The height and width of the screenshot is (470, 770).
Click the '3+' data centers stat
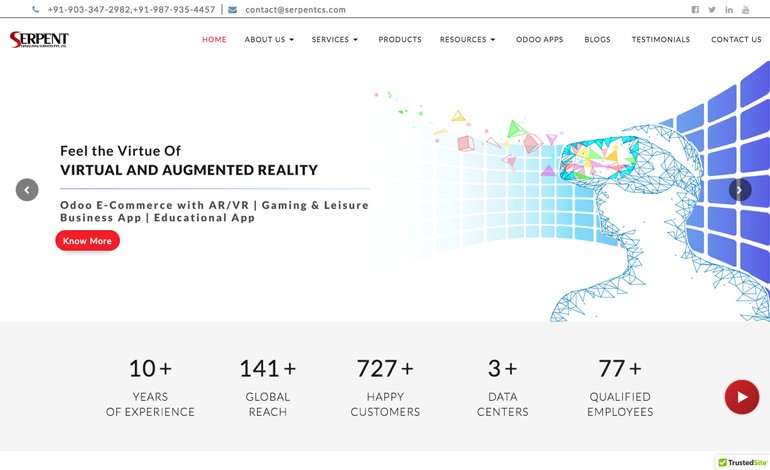[502, 368]
